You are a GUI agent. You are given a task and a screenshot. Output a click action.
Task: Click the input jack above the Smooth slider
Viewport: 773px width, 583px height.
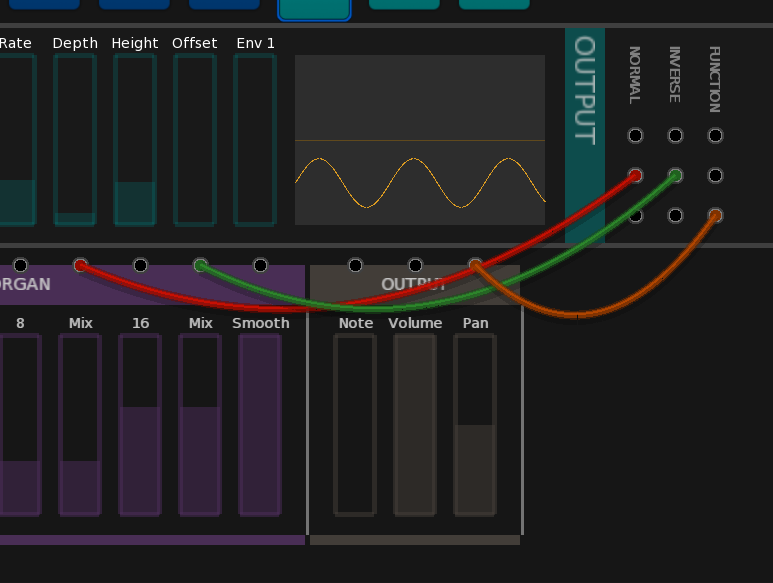[260, 265]
